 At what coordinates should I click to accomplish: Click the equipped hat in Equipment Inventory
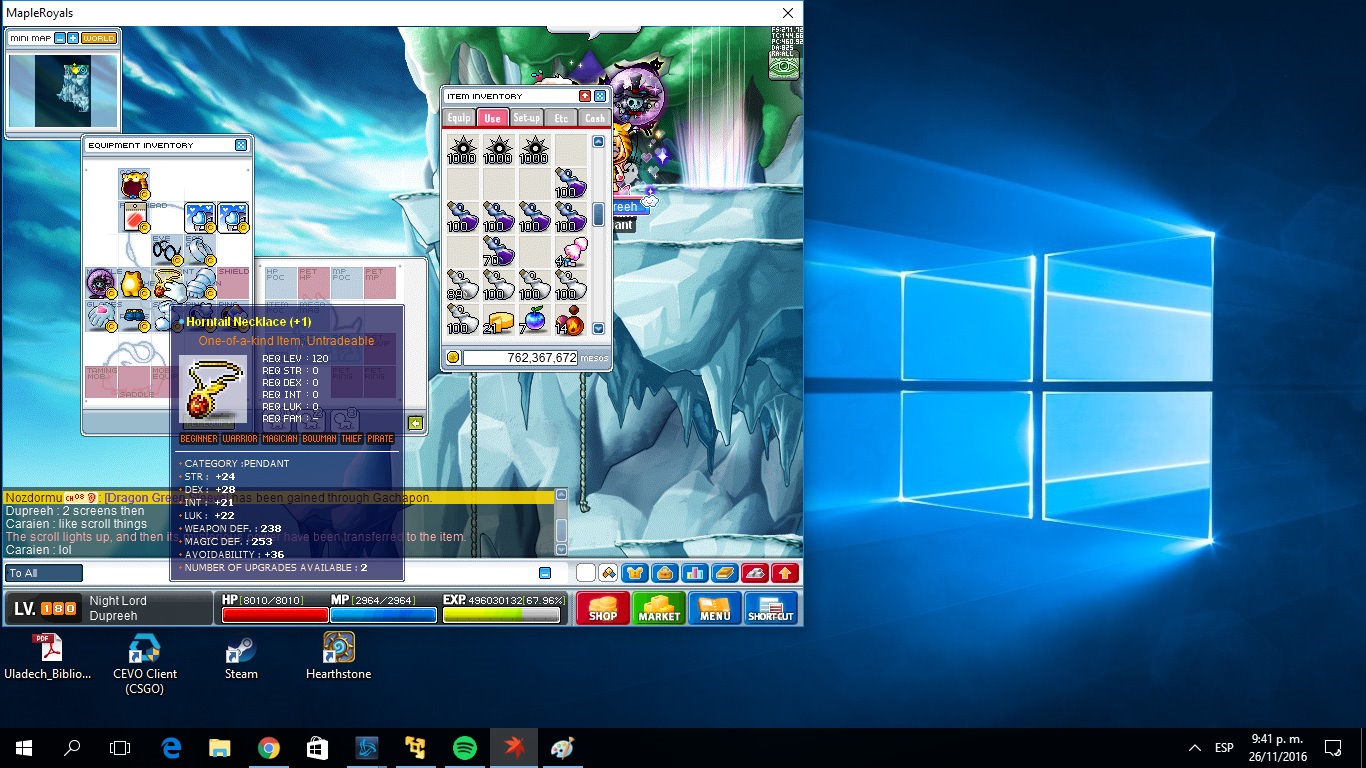pos(134,185)
